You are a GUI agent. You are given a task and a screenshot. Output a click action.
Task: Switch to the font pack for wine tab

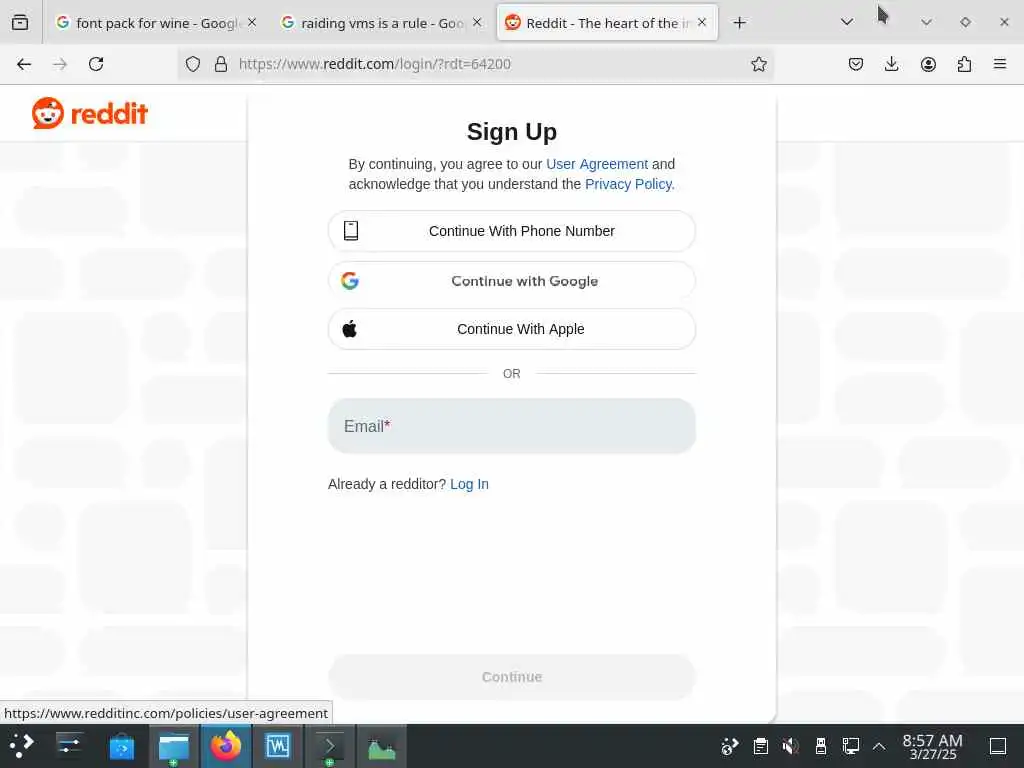coord(155,23)
